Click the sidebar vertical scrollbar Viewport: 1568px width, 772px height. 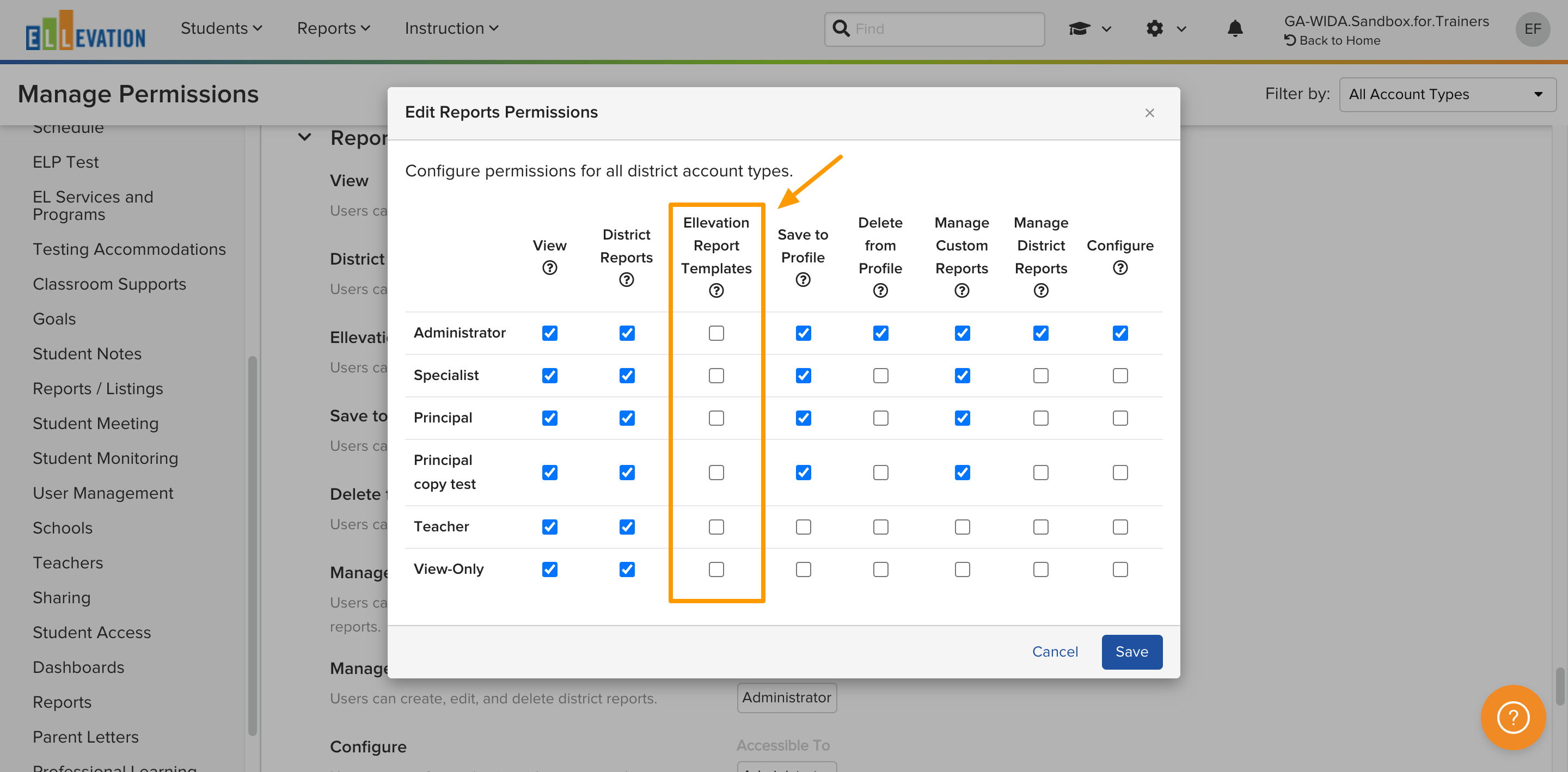(252, 545)
